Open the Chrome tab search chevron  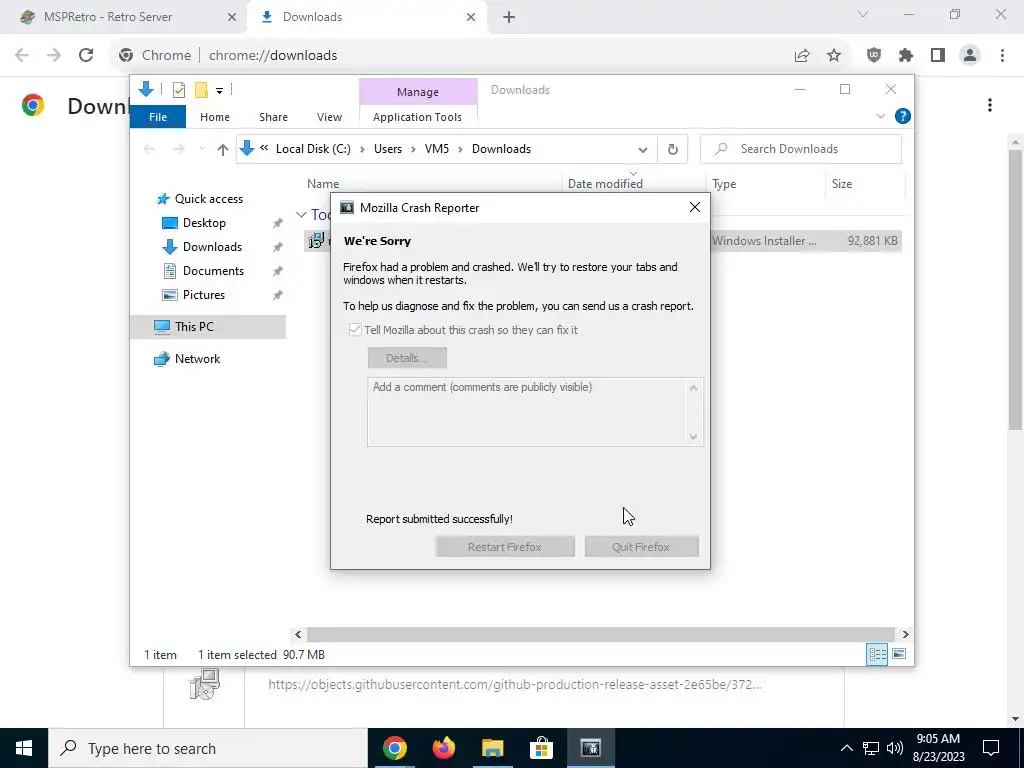863,14
